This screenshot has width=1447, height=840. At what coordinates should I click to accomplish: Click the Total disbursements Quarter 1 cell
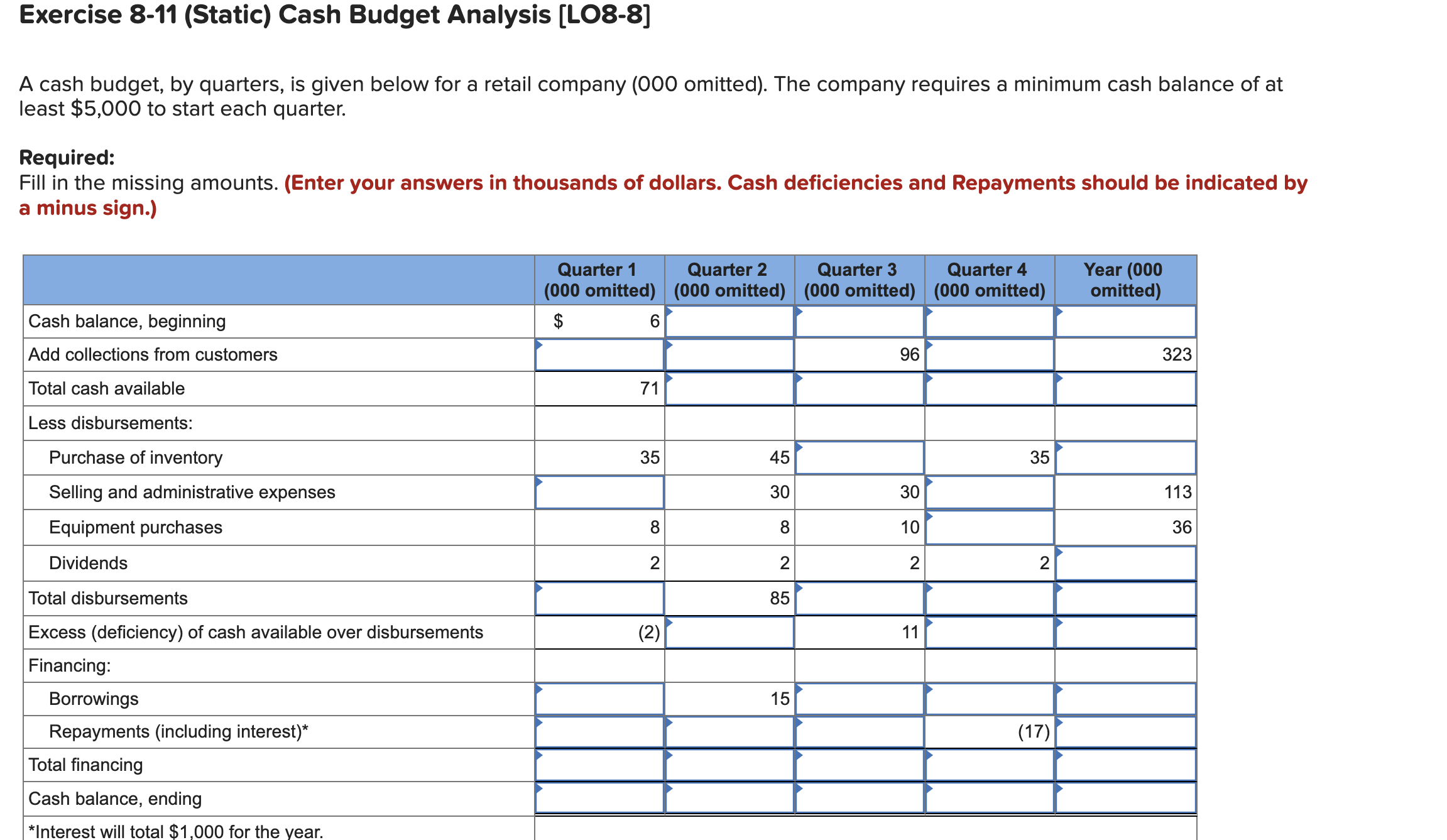(598, 598)
